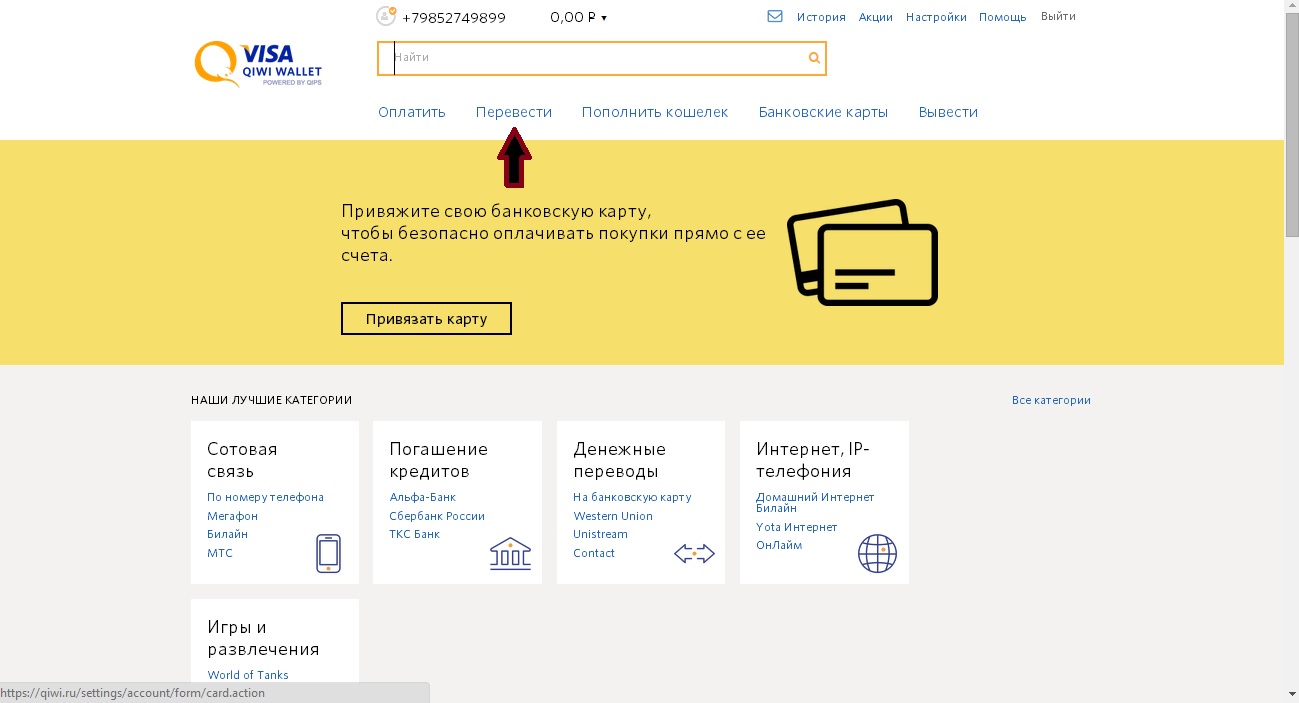Open the Все категории link
Image resolution: width=1299 pixels, height=703 pixels.
click(x=1051, y=400)
